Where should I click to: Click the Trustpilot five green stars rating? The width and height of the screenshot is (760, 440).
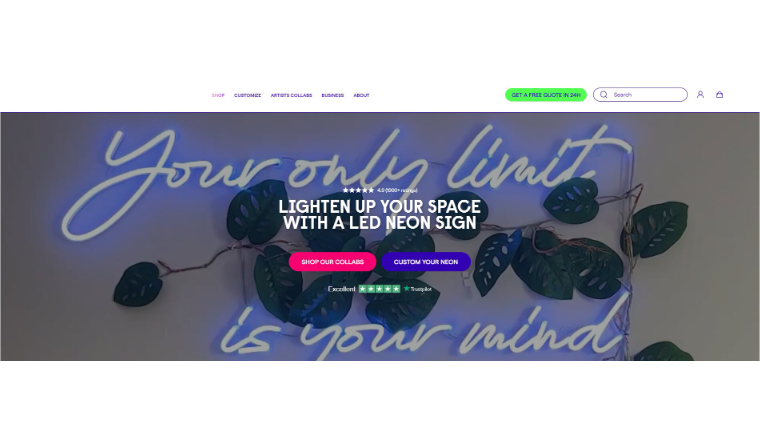click(x=380, y=289)
